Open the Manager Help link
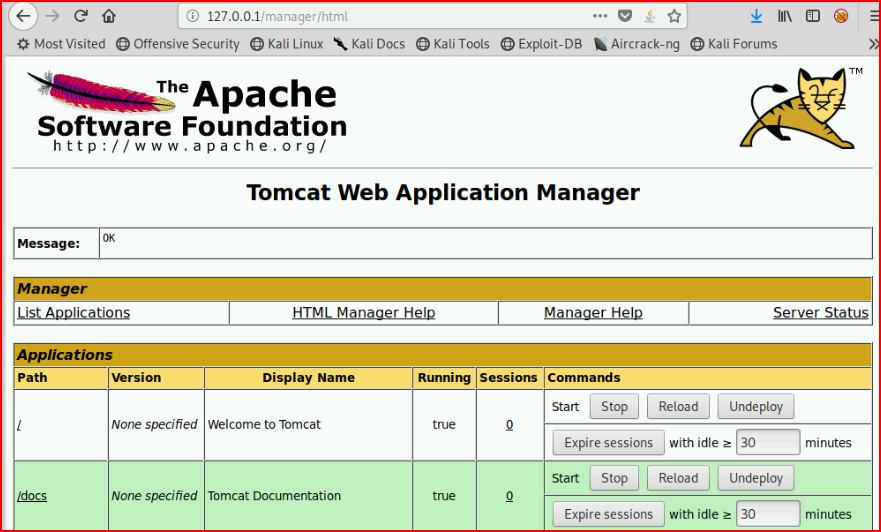The height and width of the screenshot is (532, 881). [x=593, y=313]
